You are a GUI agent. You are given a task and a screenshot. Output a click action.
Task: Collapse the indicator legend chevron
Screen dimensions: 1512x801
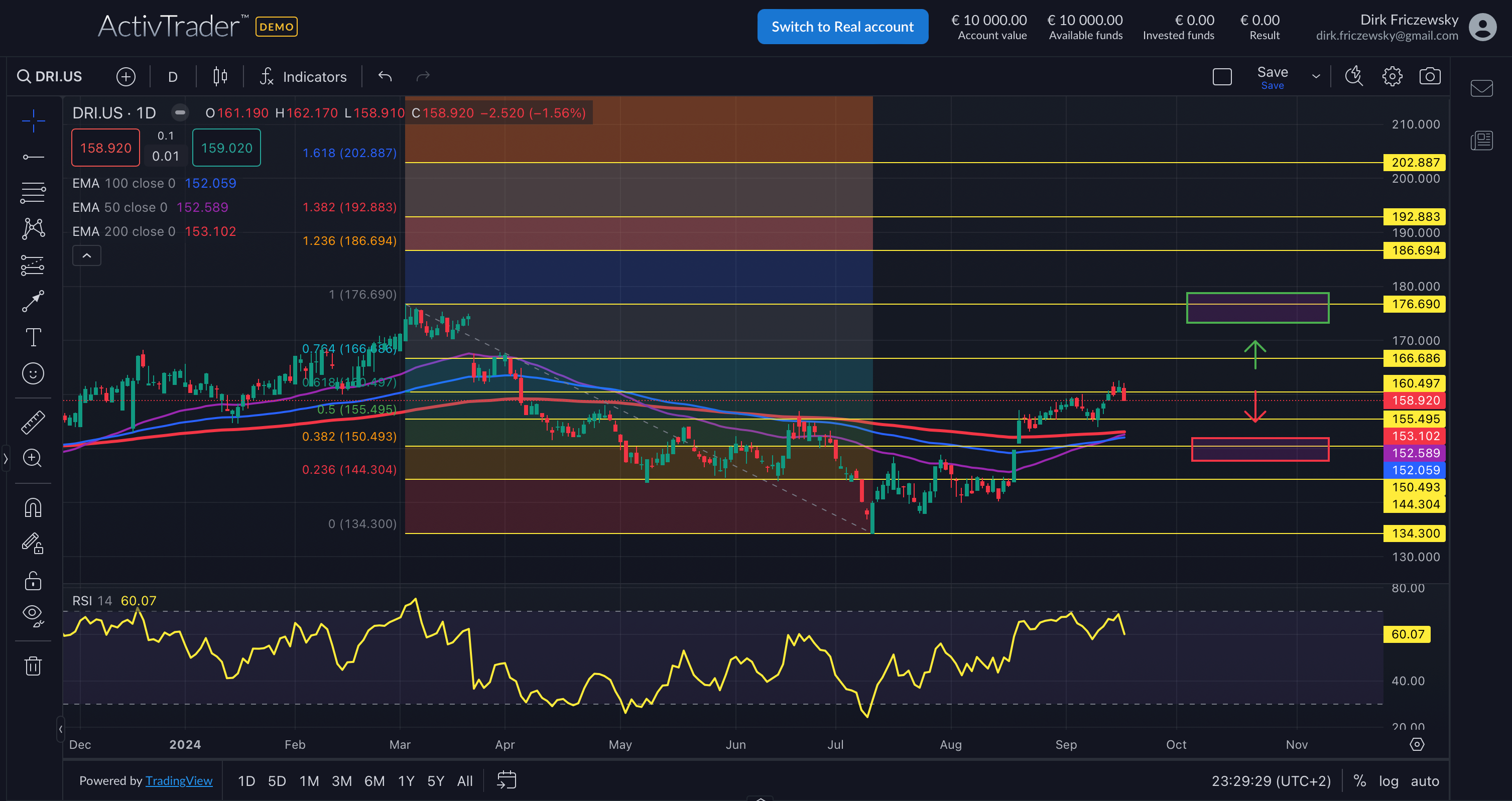86,256
